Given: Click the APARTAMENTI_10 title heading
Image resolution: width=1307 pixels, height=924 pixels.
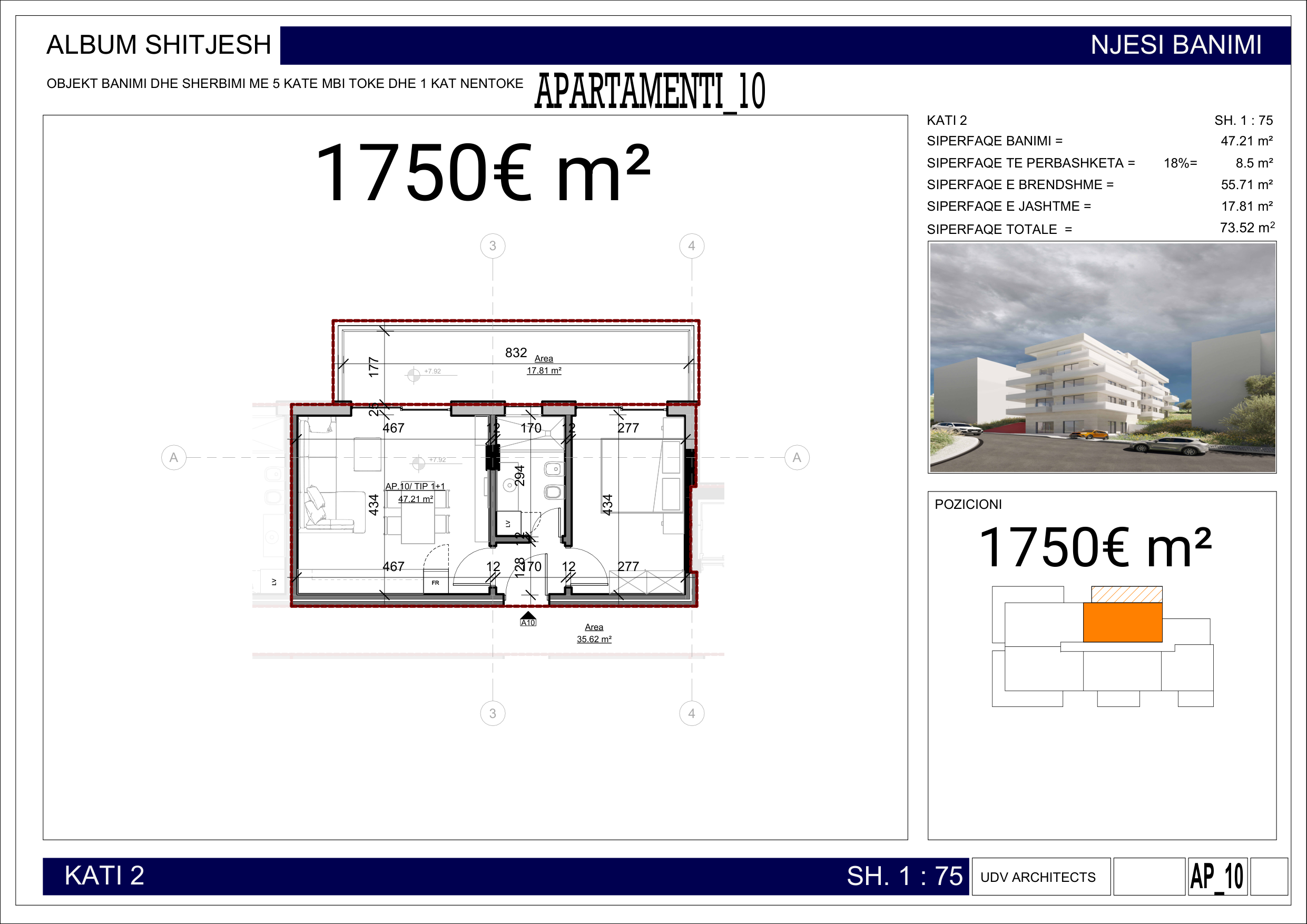Looking at the screenshot, I should [x=650, y=91].
